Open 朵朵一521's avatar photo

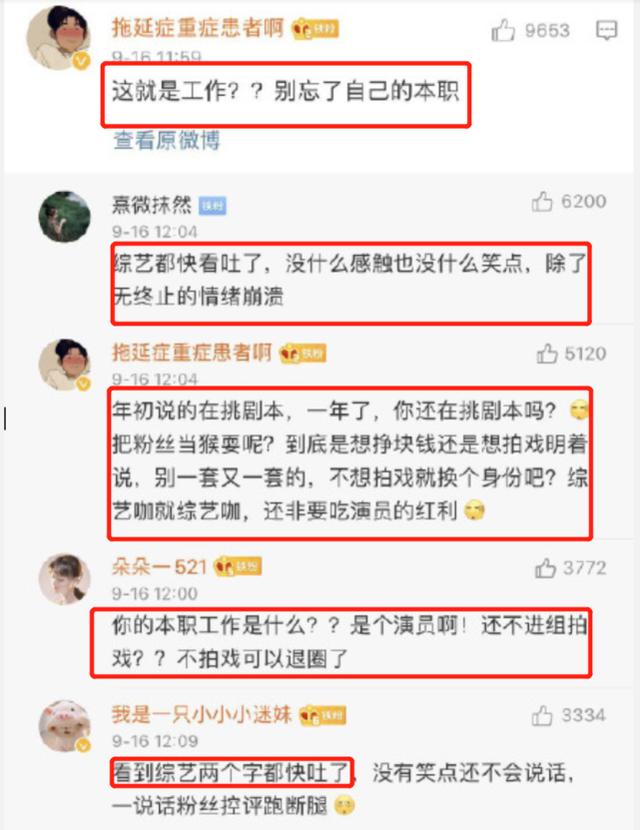point(65,579)
